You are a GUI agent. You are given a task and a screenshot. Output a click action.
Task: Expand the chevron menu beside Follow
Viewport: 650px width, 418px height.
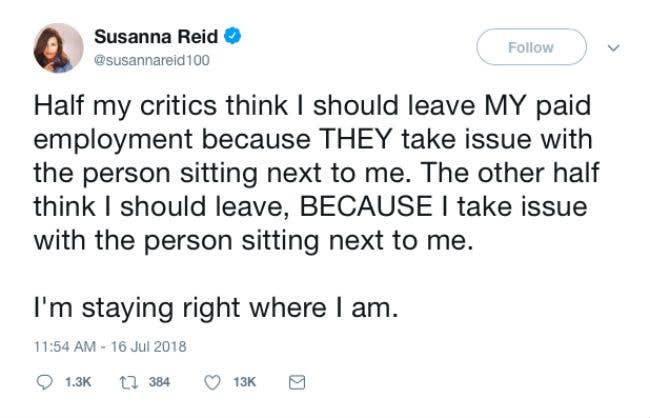(x=614, y=47)
